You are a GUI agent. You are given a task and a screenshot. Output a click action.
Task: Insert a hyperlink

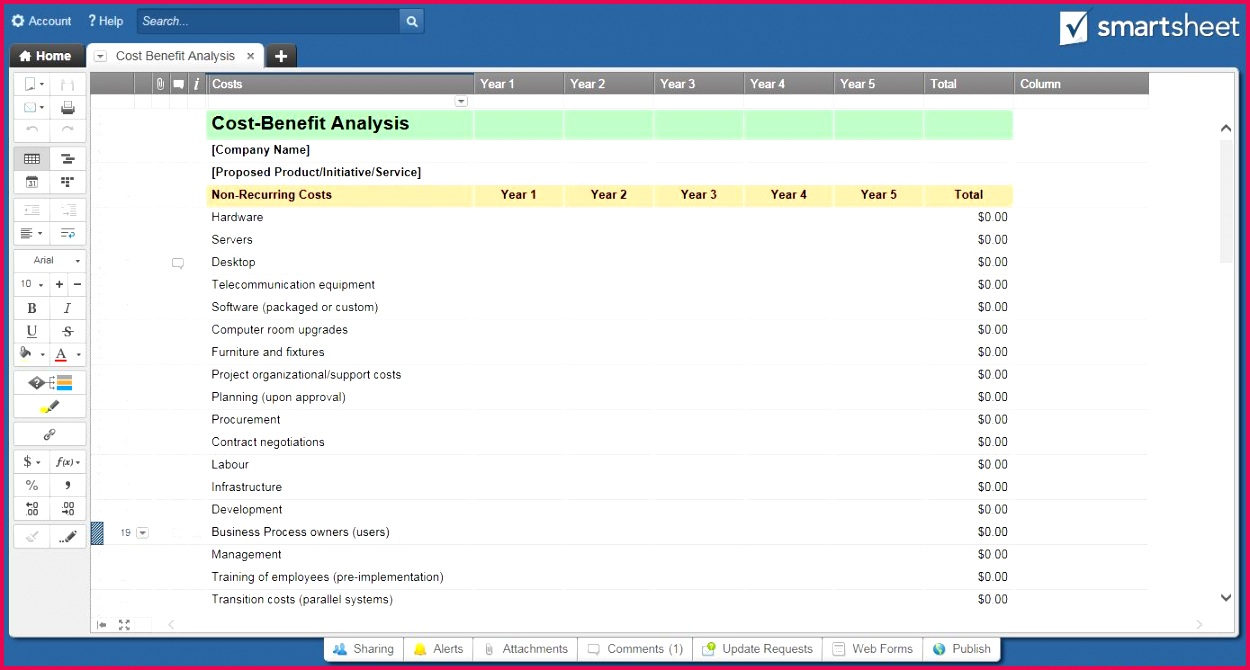[x=49, y=433]
